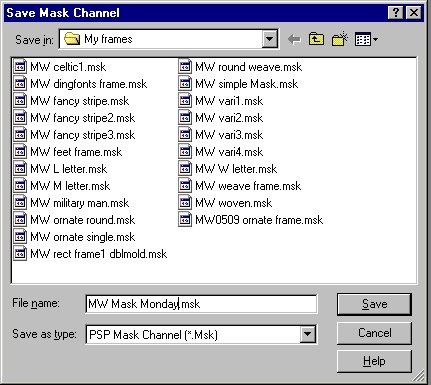431x385 pixels.
Task: Click the file icon beside MW vari1.msk
Action: tap(185, 101)
